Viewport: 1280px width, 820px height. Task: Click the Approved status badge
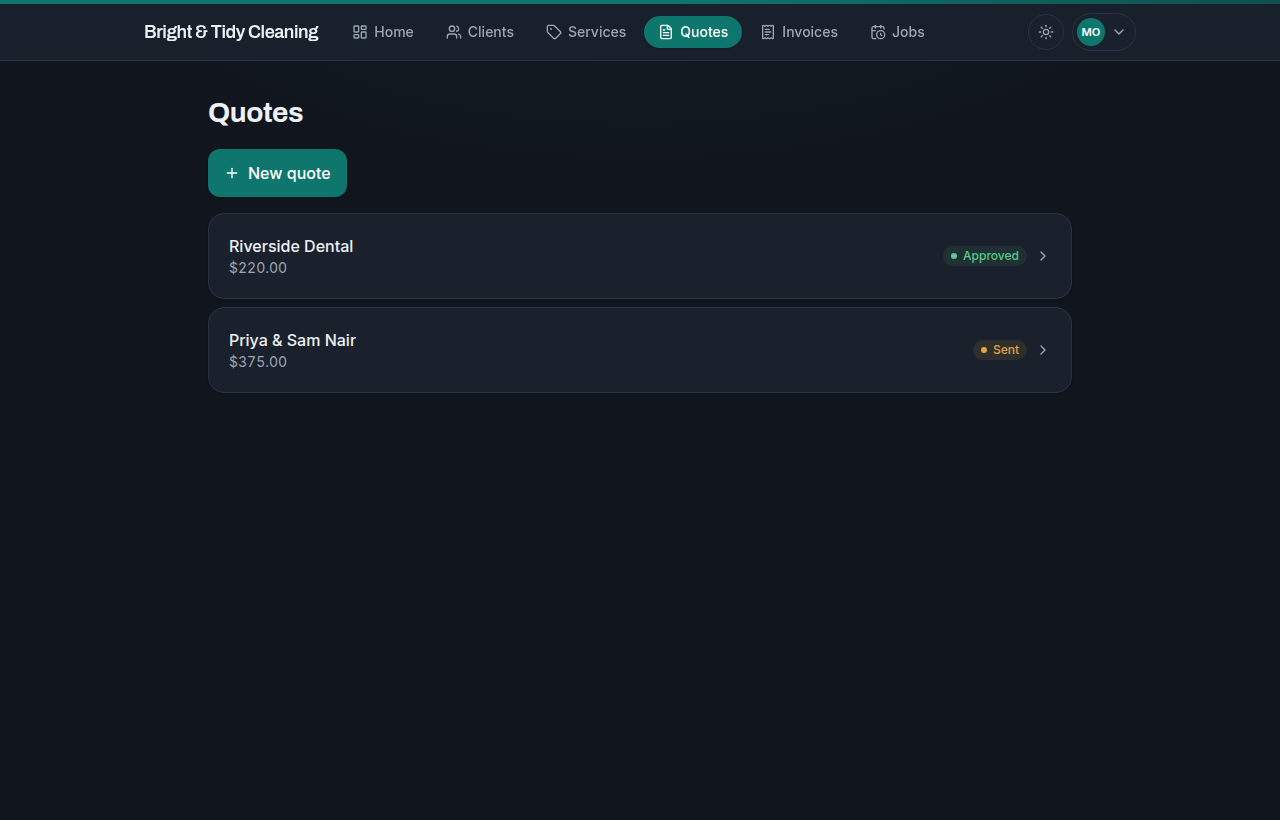tap(984, 256)
